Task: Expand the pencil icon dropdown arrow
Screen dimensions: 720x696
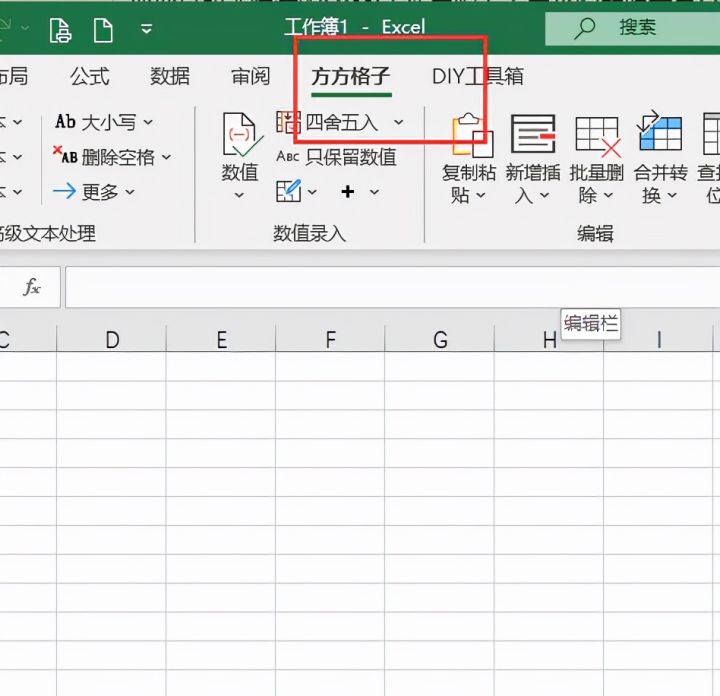Action: click(312, 192)
